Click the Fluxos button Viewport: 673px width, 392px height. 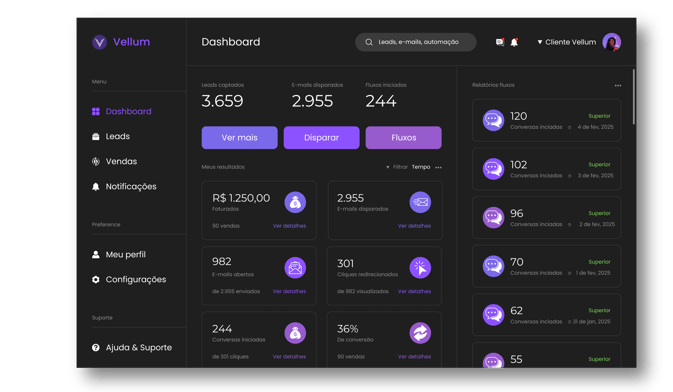403,138
